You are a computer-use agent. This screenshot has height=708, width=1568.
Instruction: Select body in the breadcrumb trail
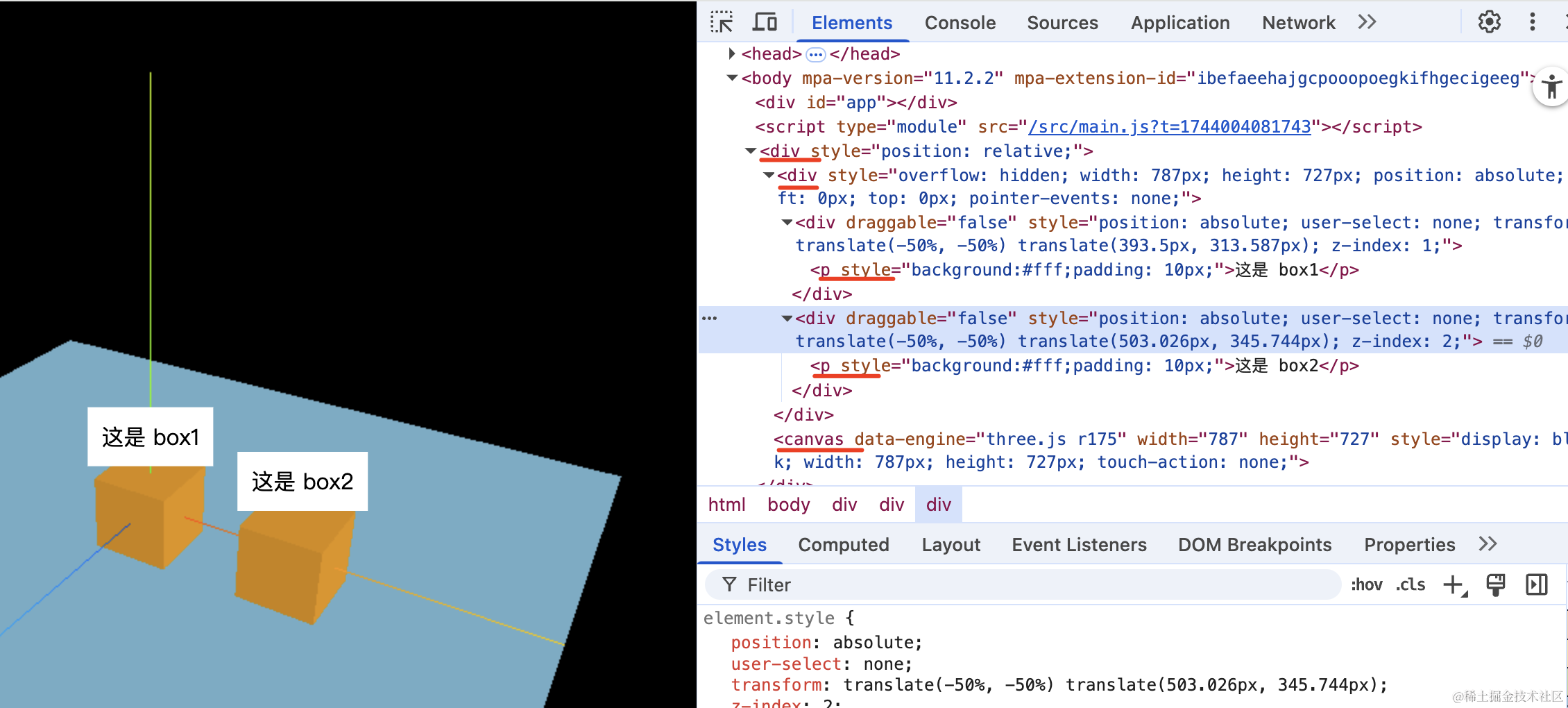[789, 505]
